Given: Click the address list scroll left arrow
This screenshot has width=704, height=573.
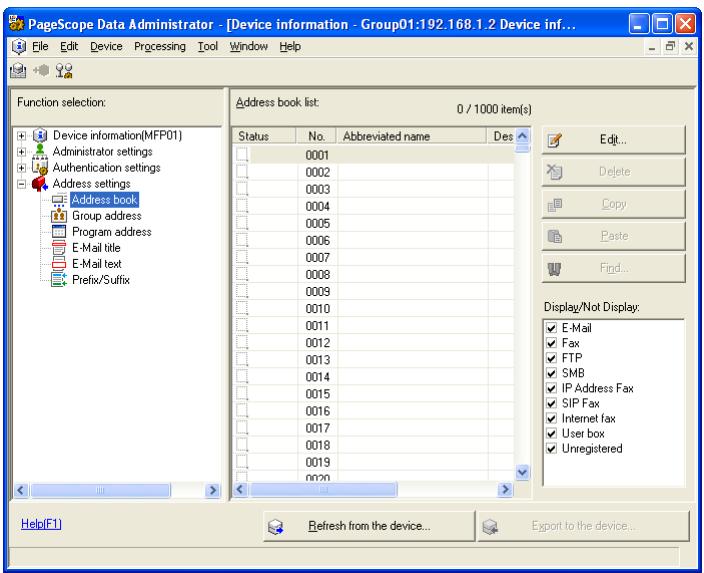Looking at the screenshot, I should coord(240,489).
